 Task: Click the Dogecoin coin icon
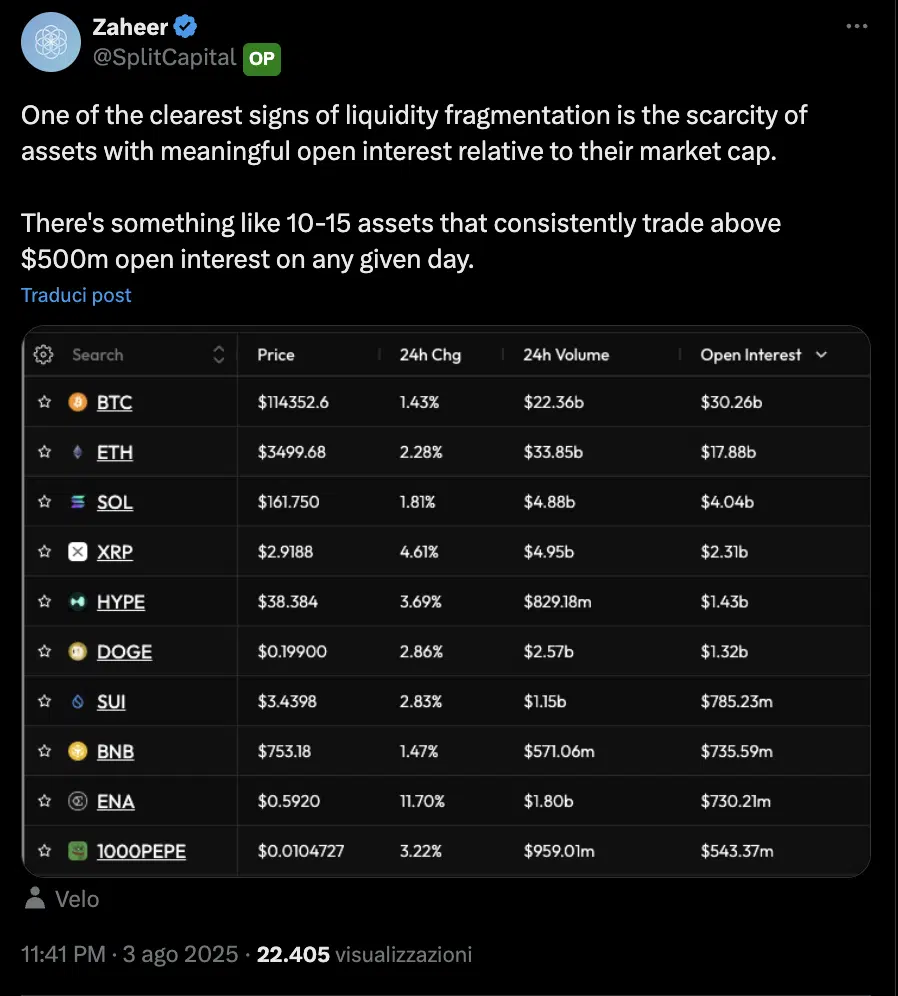77,652
